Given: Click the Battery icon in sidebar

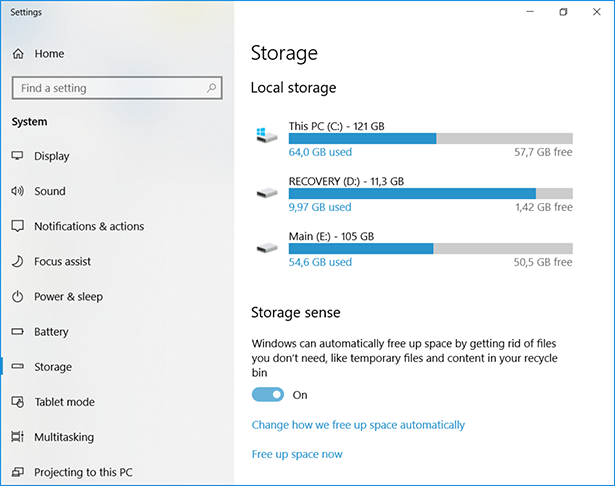Looking at the screenshot, I should pyautogui.click(x=17, y=332).
